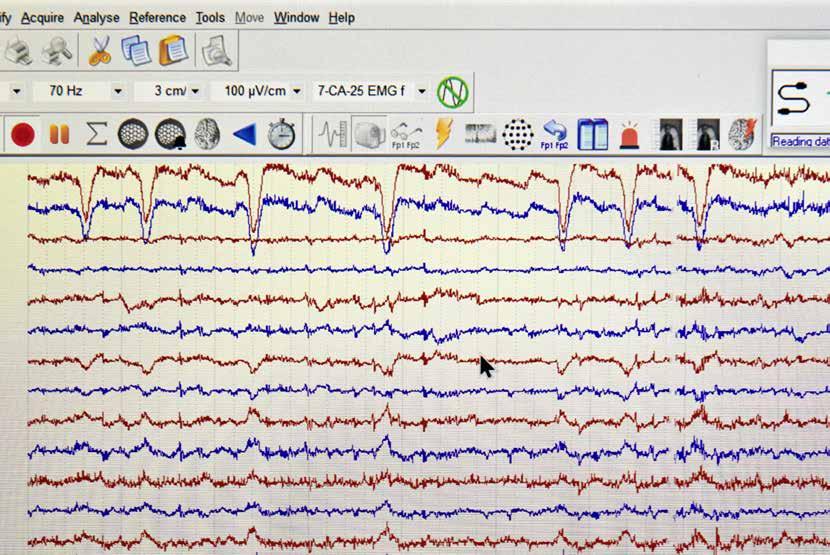Click the Reading data status text

pos(800,141)
